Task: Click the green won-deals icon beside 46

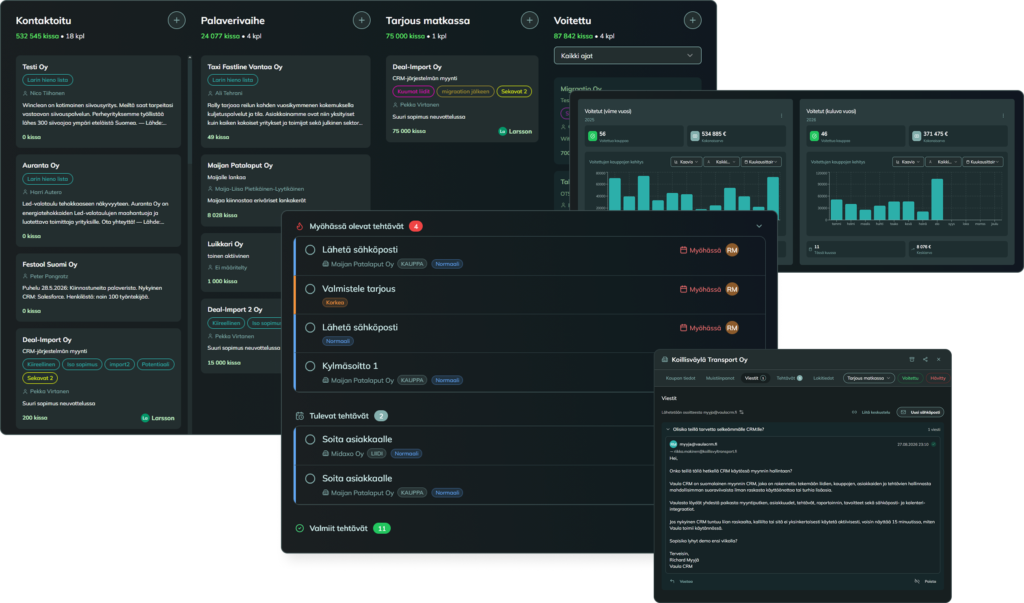Action: [814, 136]
